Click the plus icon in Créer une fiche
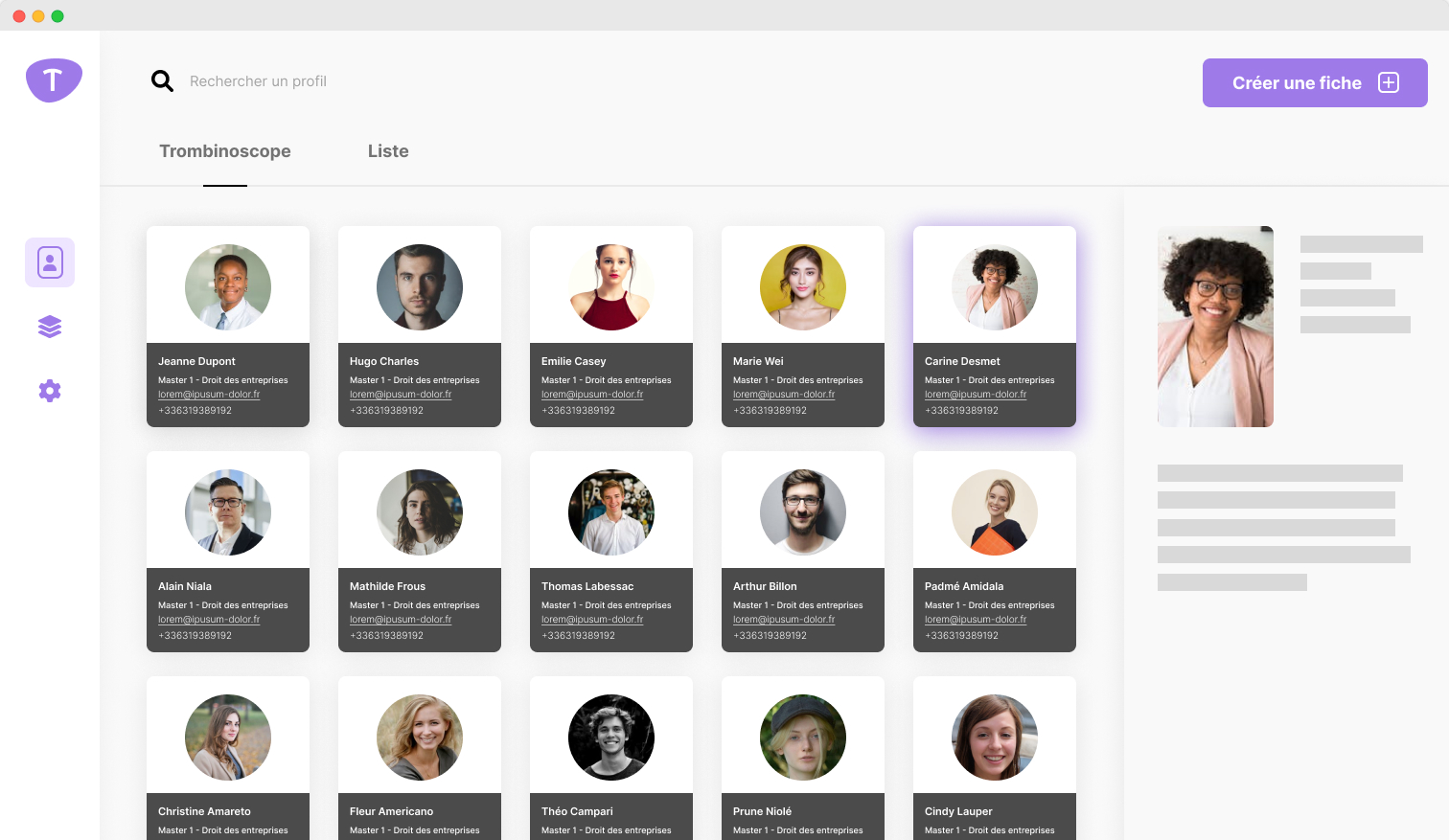This screenshot has height=840, width=1449. click(x=1388, y=82)
